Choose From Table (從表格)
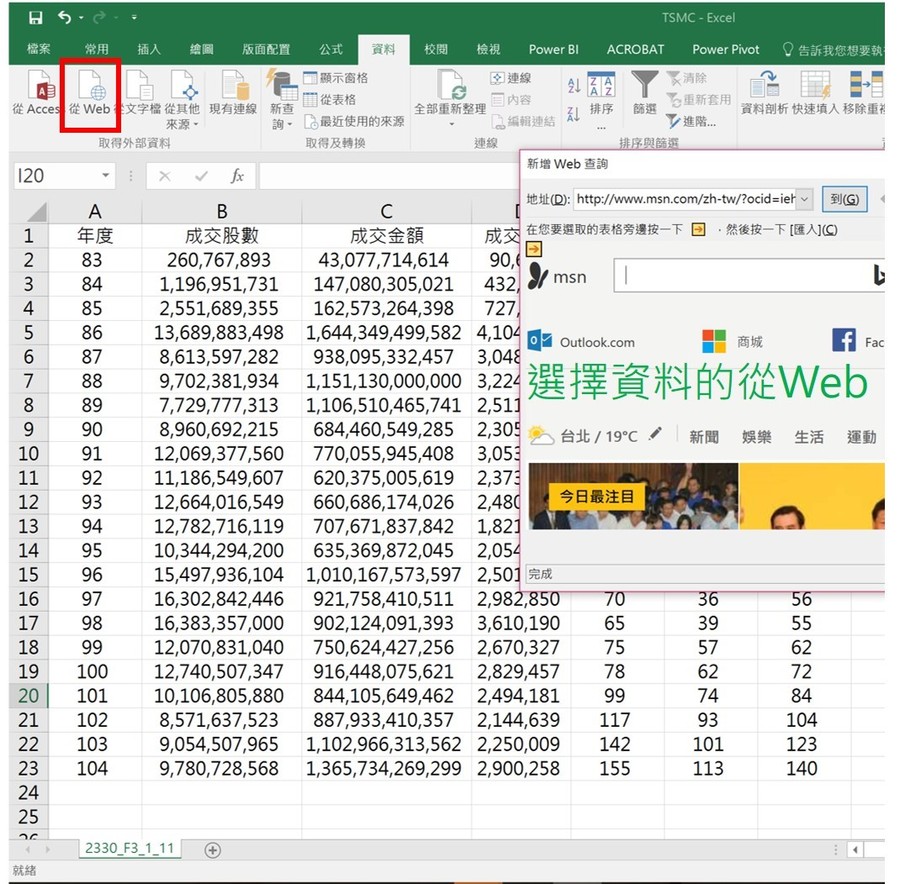900x884 pixels. pyautogui.click(x=330, y=99)
